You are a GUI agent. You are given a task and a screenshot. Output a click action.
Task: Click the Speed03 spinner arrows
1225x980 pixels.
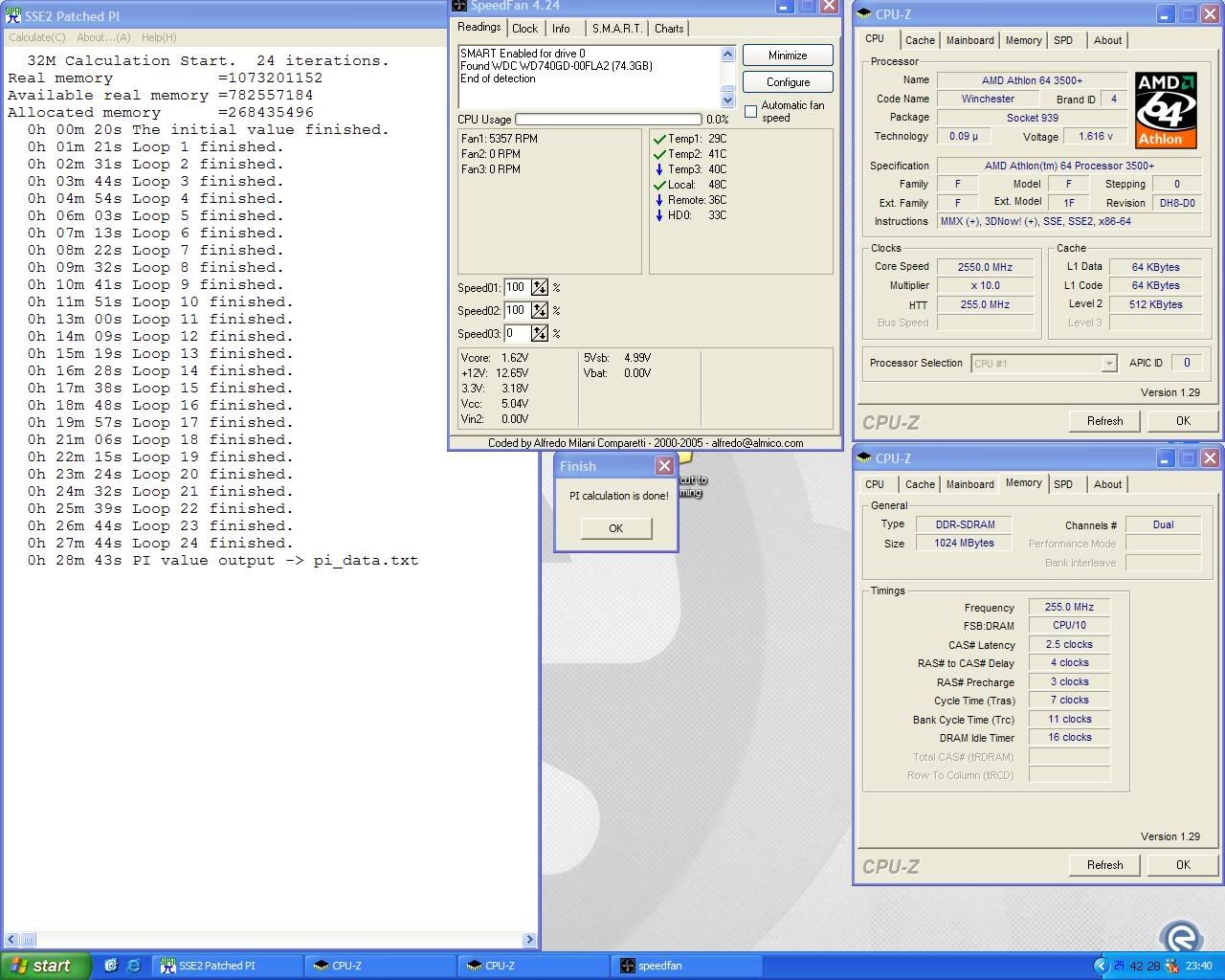point(540,334)
